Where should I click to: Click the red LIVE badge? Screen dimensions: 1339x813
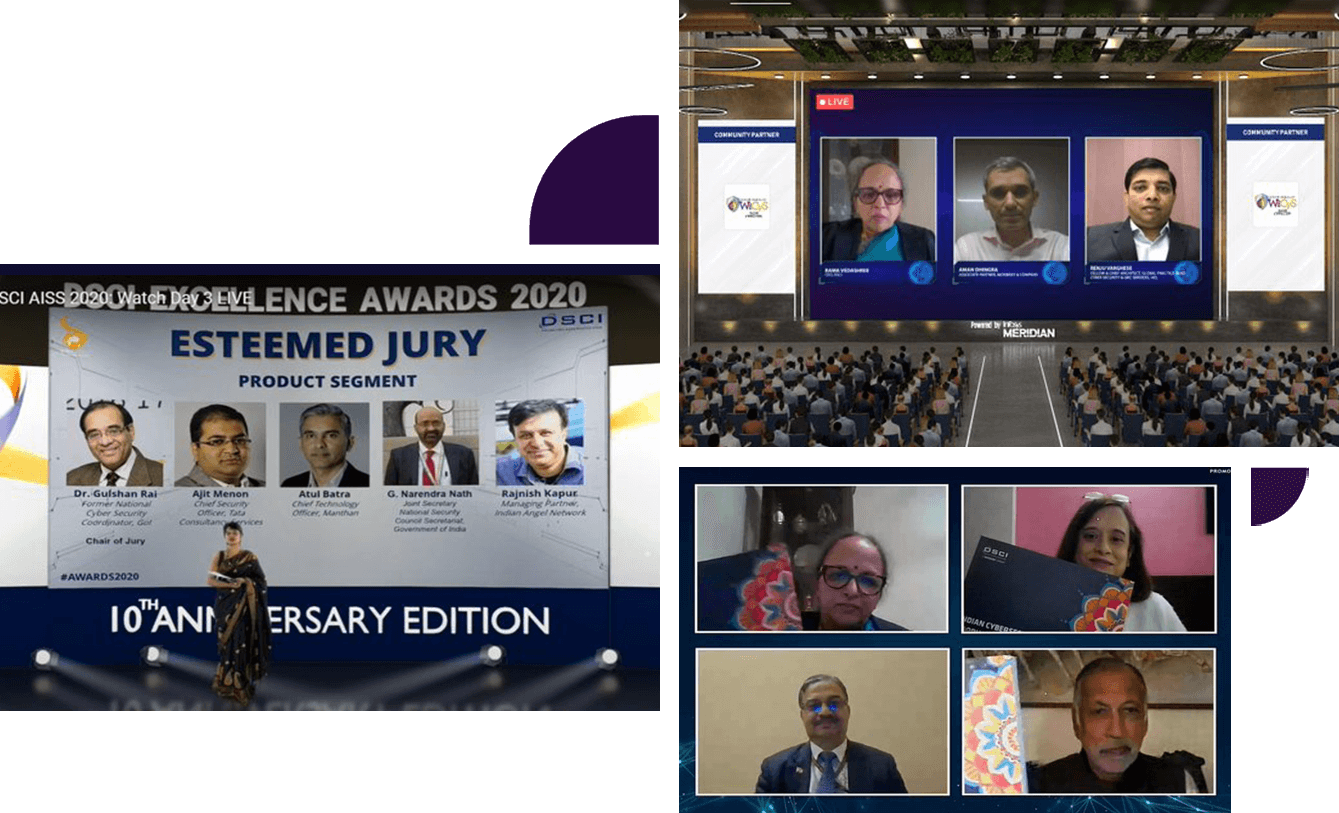tap(835, 102)
